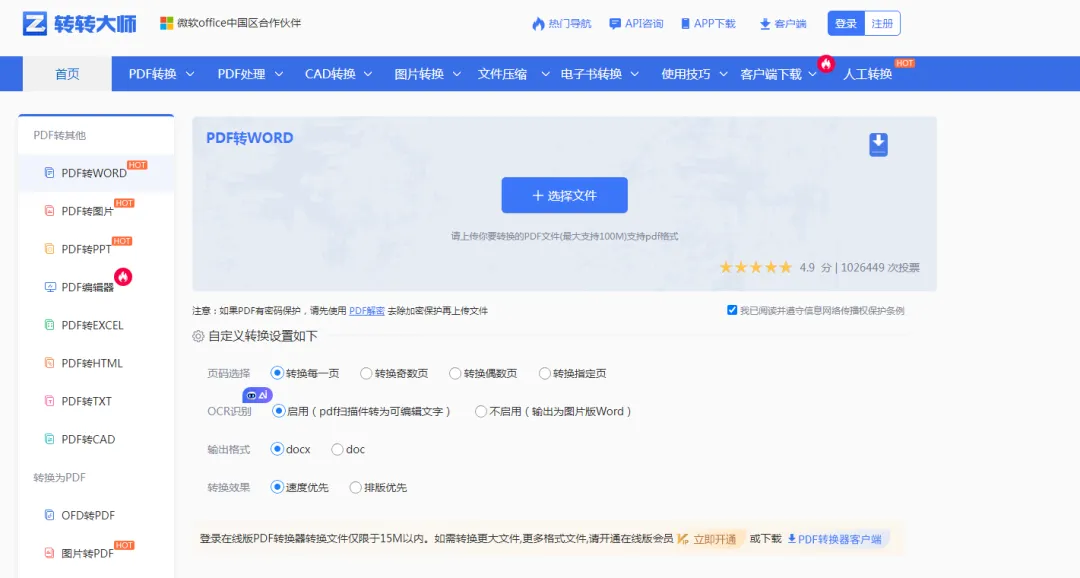The image size is (1080, 578).
Task: Click the 登录 button
Action: pos(846,23)
